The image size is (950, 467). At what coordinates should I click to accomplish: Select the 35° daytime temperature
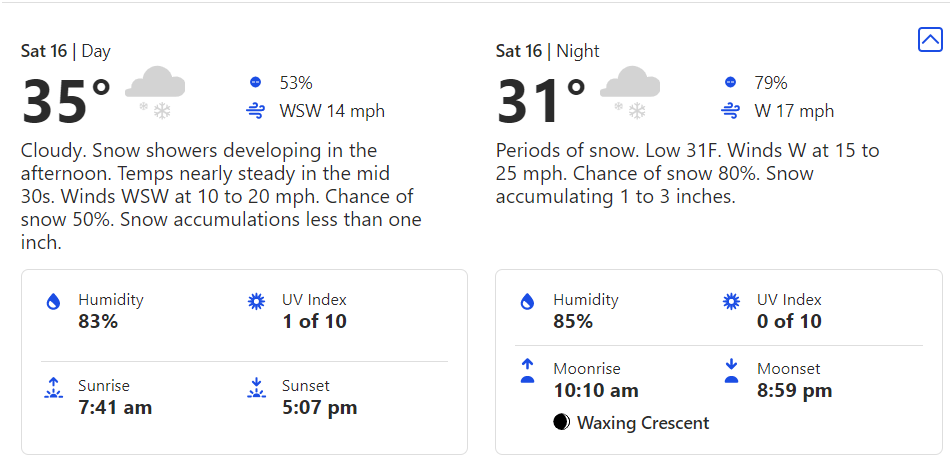[66, 102]
